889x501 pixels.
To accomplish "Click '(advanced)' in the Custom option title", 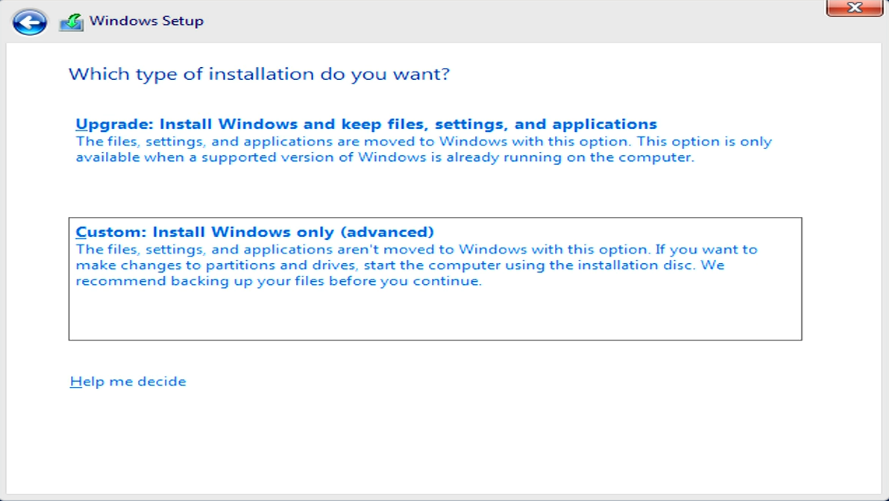I will tap(387, 232).
